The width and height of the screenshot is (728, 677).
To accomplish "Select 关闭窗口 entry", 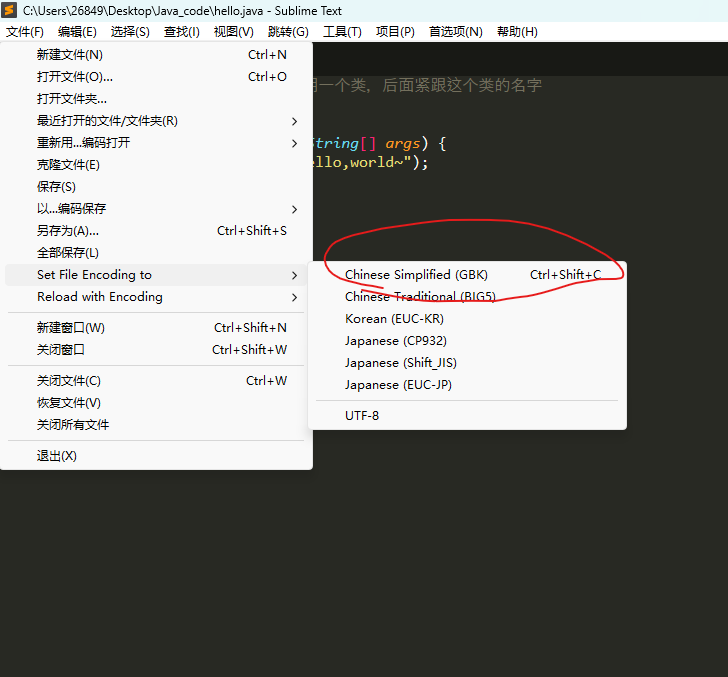I will tap(156, 350).
